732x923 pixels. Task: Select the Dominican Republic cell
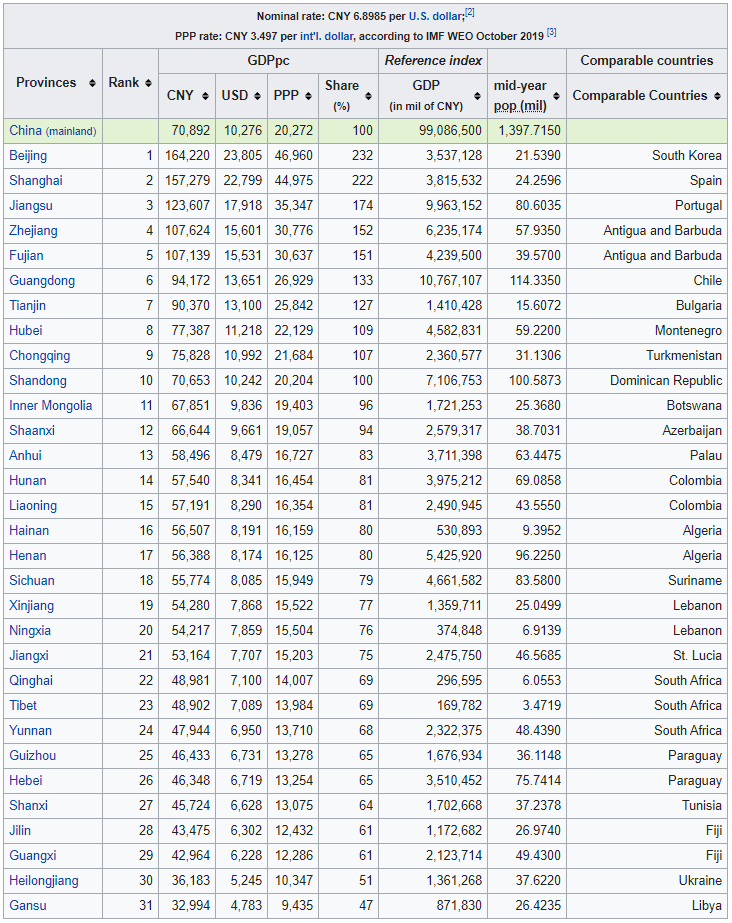[x=647, y=381]
